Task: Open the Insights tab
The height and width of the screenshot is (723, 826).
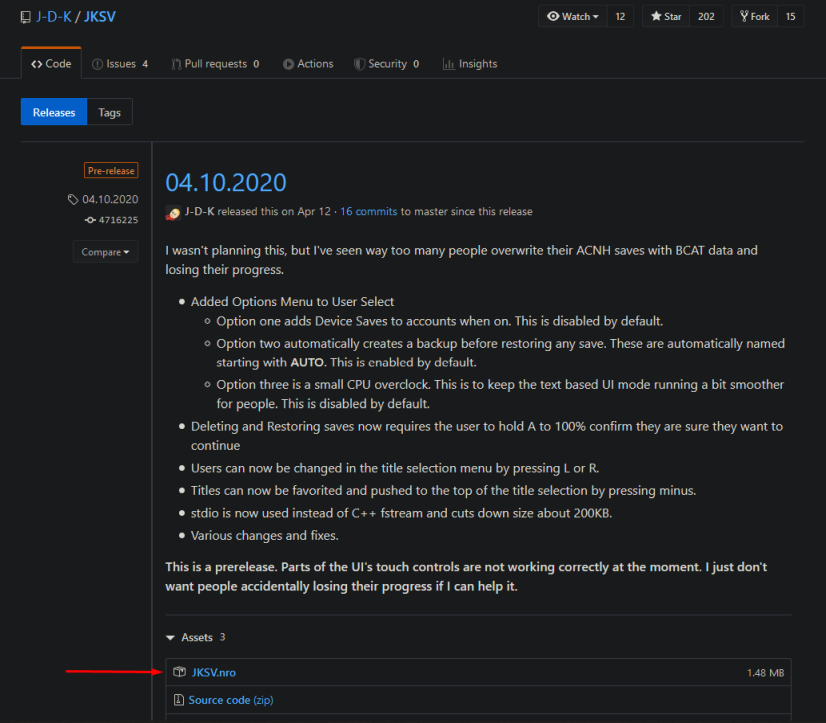Action: point(470,64)
